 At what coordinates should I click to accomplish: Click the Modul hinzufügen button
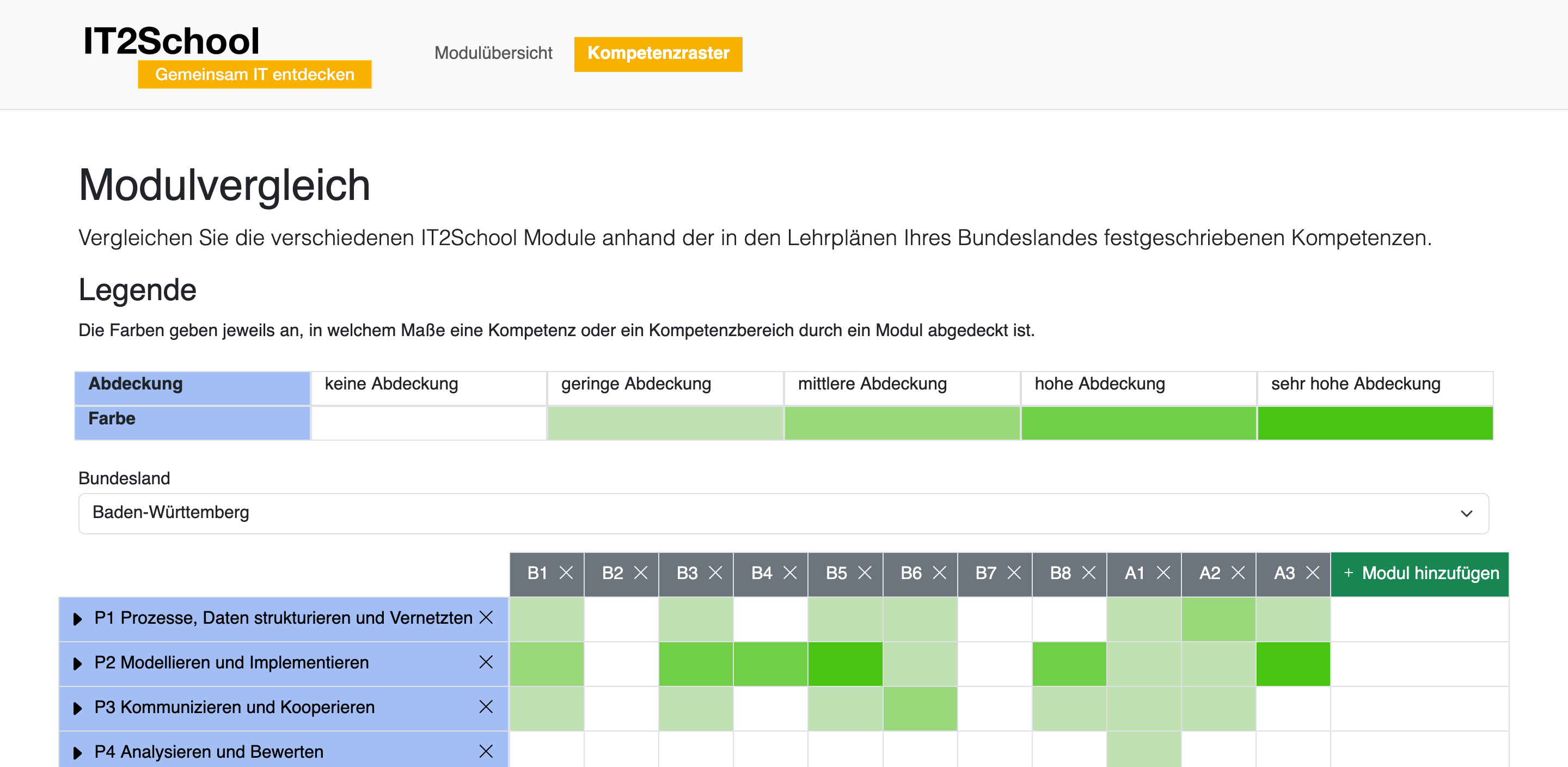click(x=1419, y=573)
